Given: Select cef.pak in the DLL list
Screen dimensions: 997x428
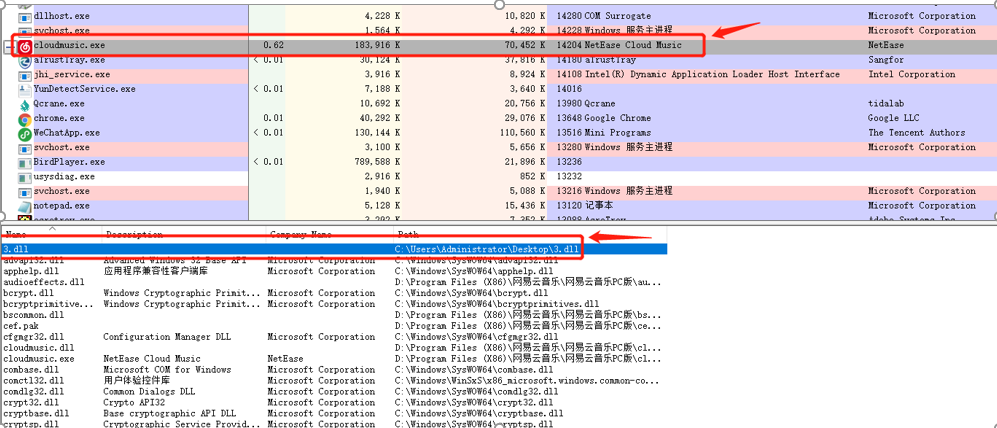Looking at the screenshot, I should click(x=21, y=326).
